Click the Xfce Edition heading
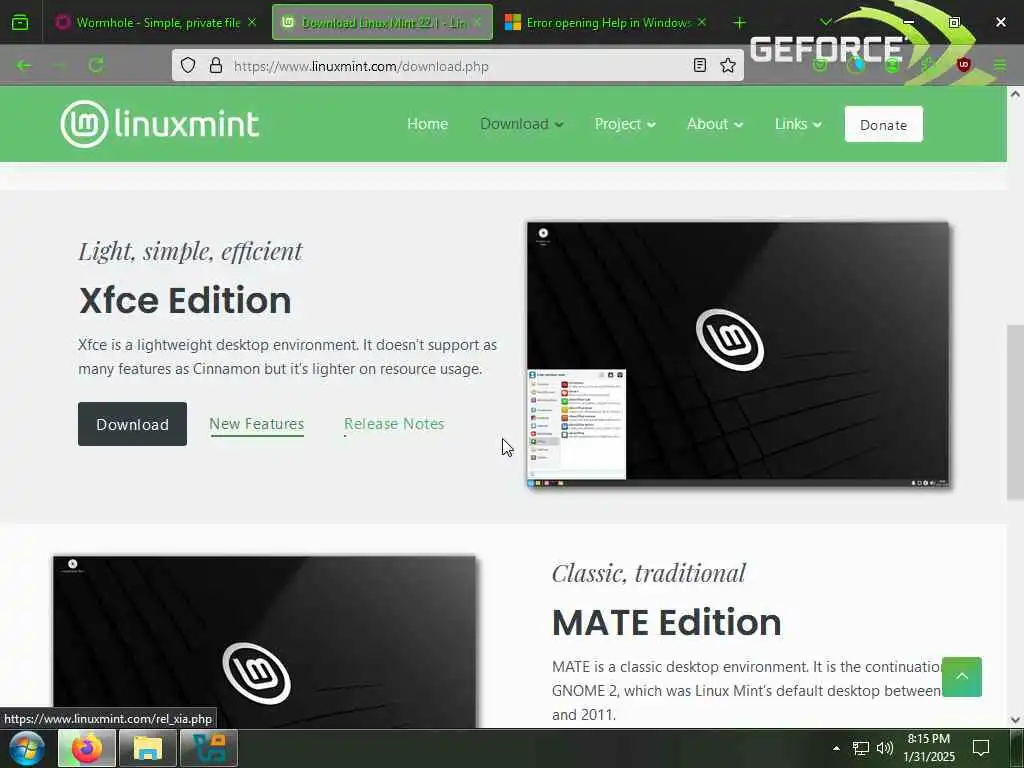1024x768 pixels. pyautogui.click(x=185, y=300)
